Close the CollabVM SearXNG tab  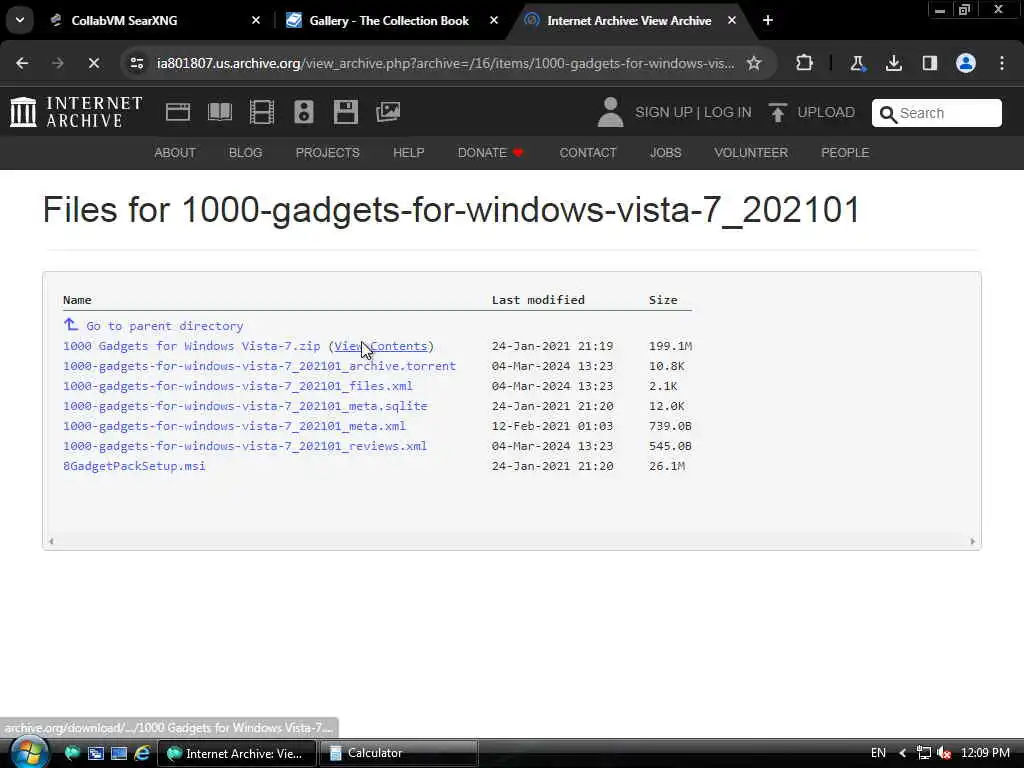pyautogui.click(x=256, y=21)
